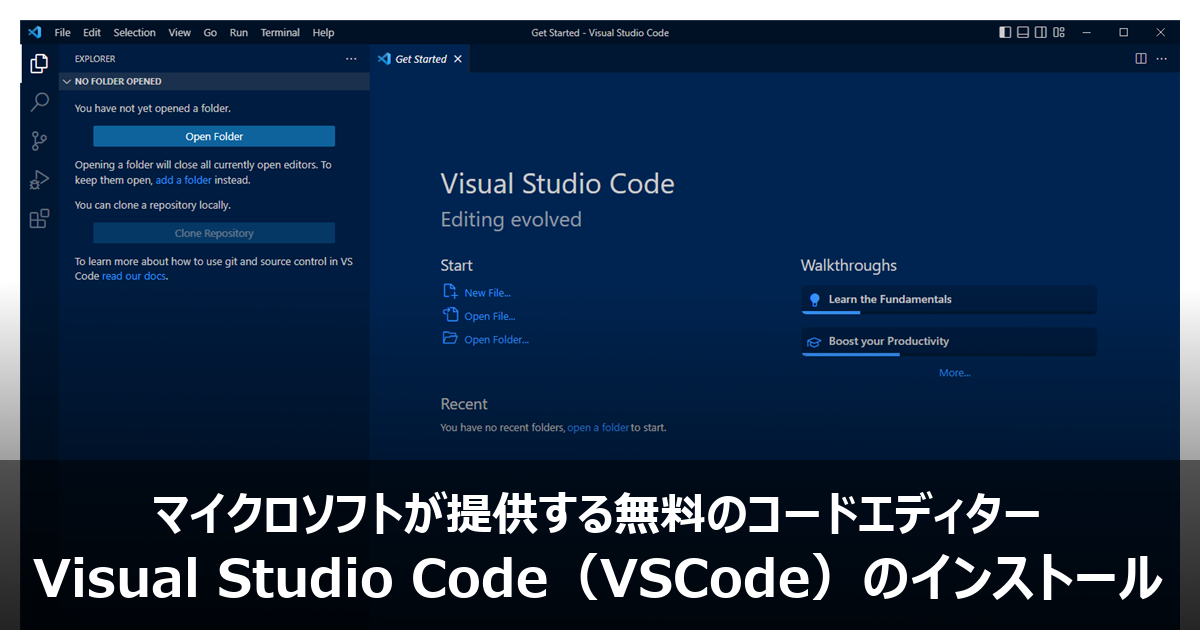Click the 'Visual Studio Code' welcome heading

click(x=557, y=184)
